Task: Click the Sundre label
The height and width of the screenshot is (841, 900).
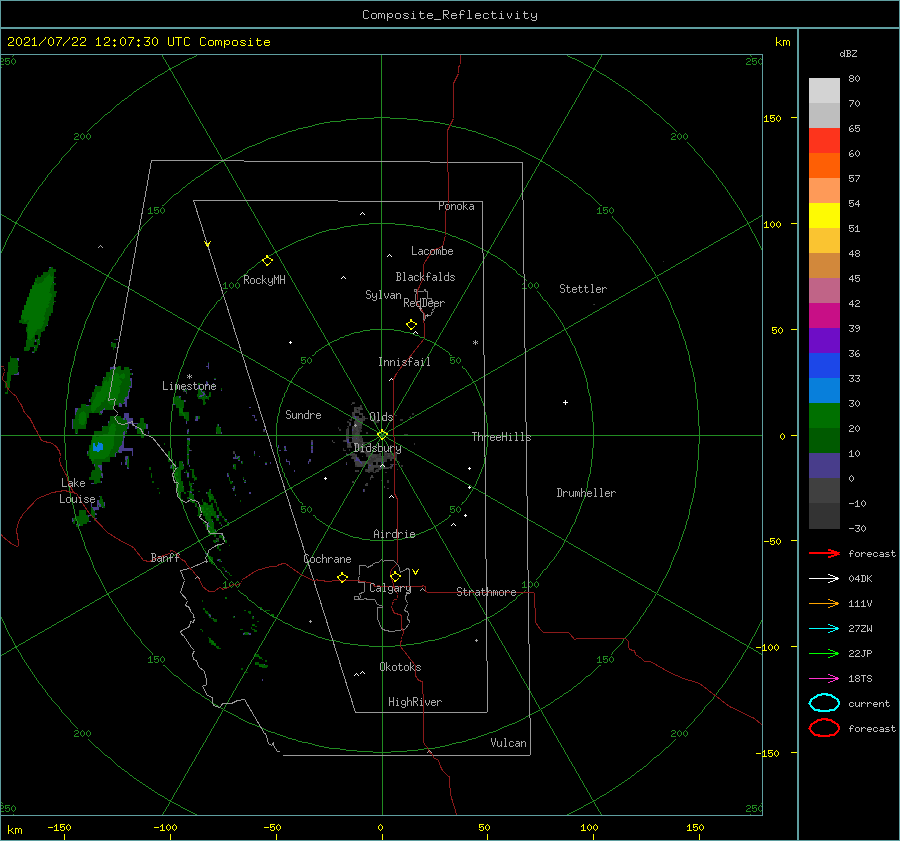Action: (x=303, y=414)
